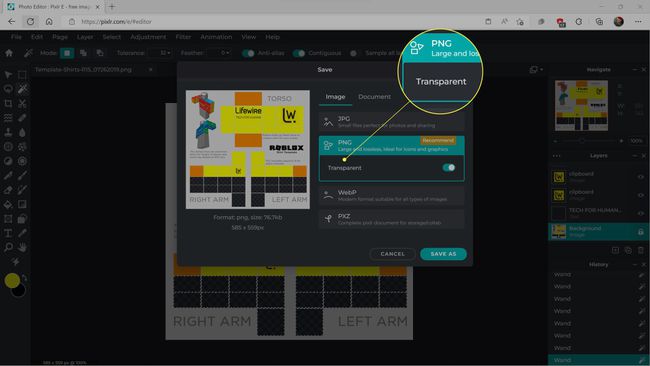
Task: Select the Crop tool
Action: click(x=8, y=103)
